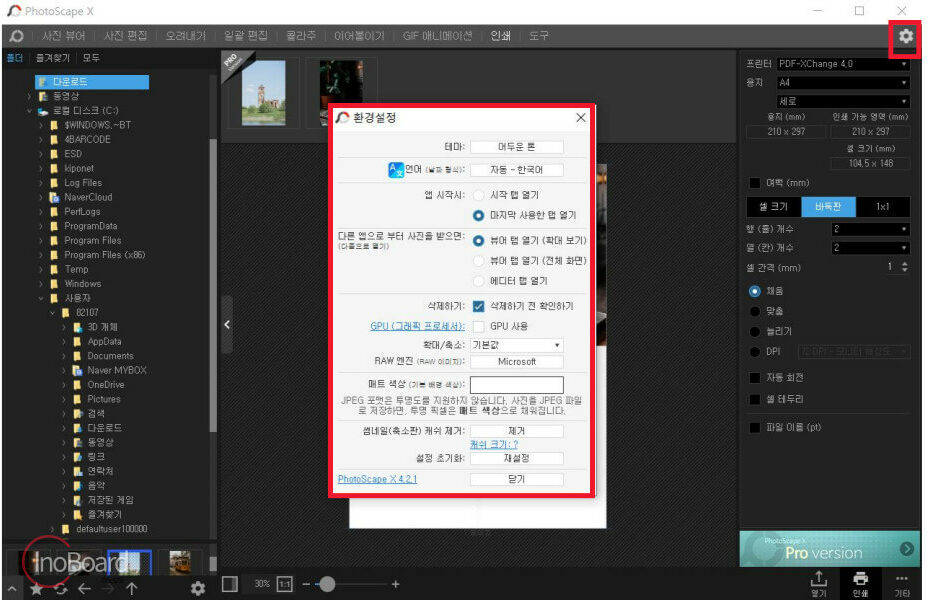
Task: Choose 뷰어 탭 열기 (전체 화면) option
Action: coord(479,260)
